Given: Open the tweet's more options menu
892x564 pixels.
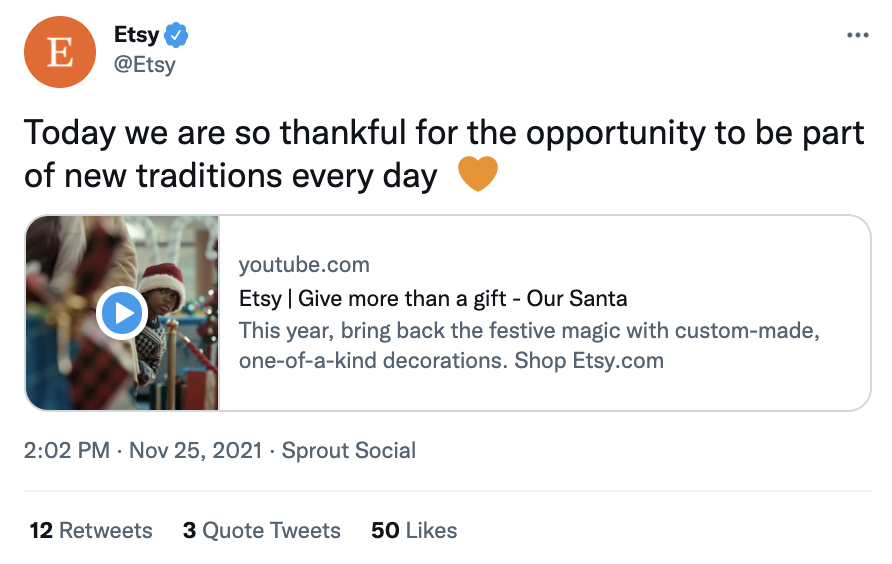Looking at the screenshot, I should click(857, 36).
